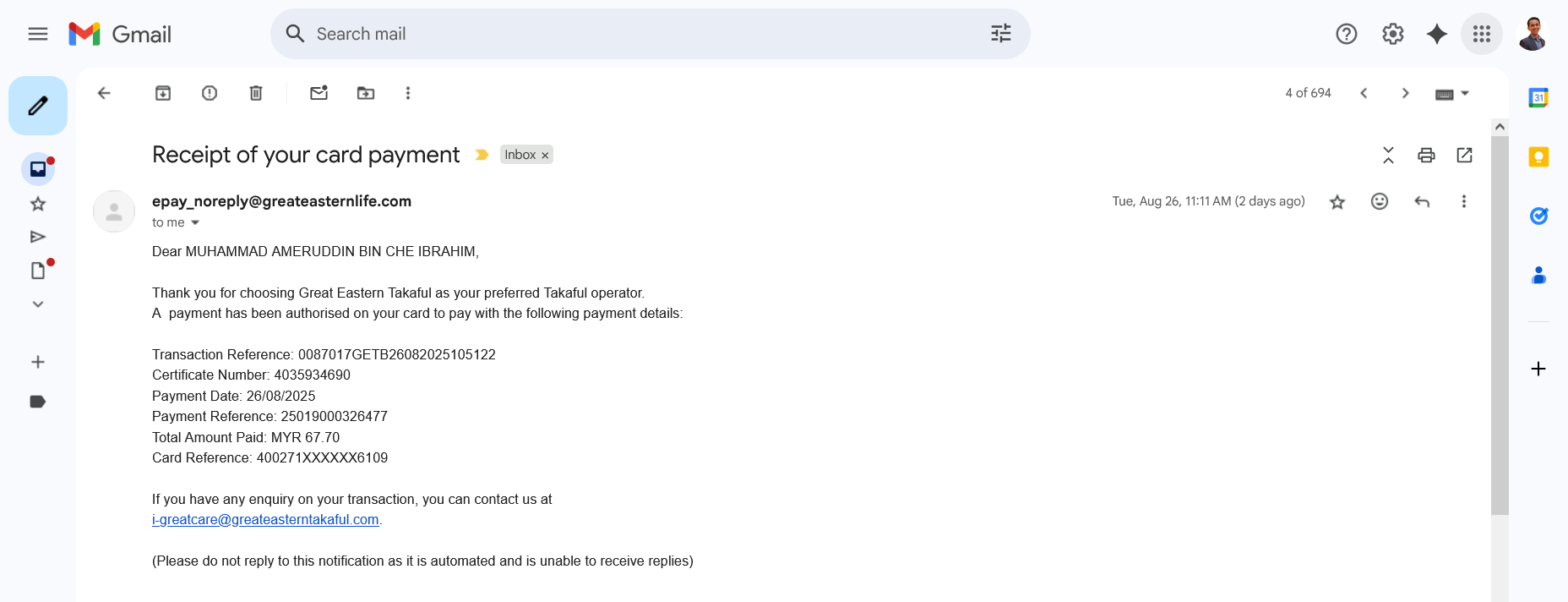Viewport: 1568px width, 602px height.
Task: Toggle the importance marker beside the subject
Action: tap(482, 155)
